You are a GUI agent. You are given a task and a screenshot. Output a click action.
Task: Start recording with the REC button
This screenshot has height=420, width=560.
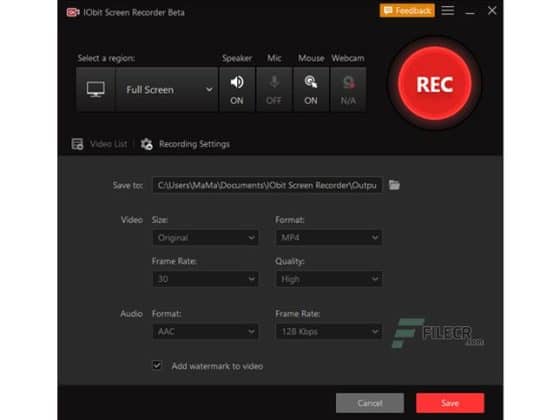coord(435,84)
